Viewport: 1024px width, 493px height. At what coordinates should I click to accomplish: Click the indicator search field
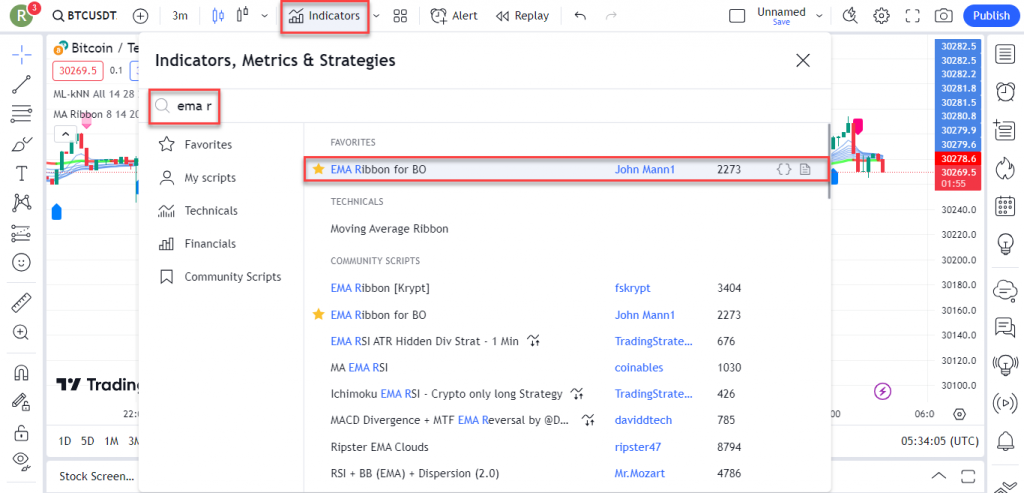click(x=485, y=106)
